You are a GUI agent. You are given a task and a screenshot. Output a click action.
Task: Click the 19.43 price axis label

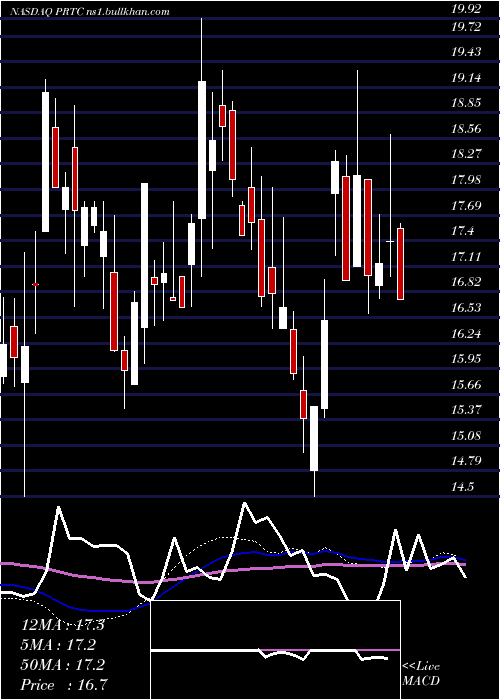[x=467, y=53]
